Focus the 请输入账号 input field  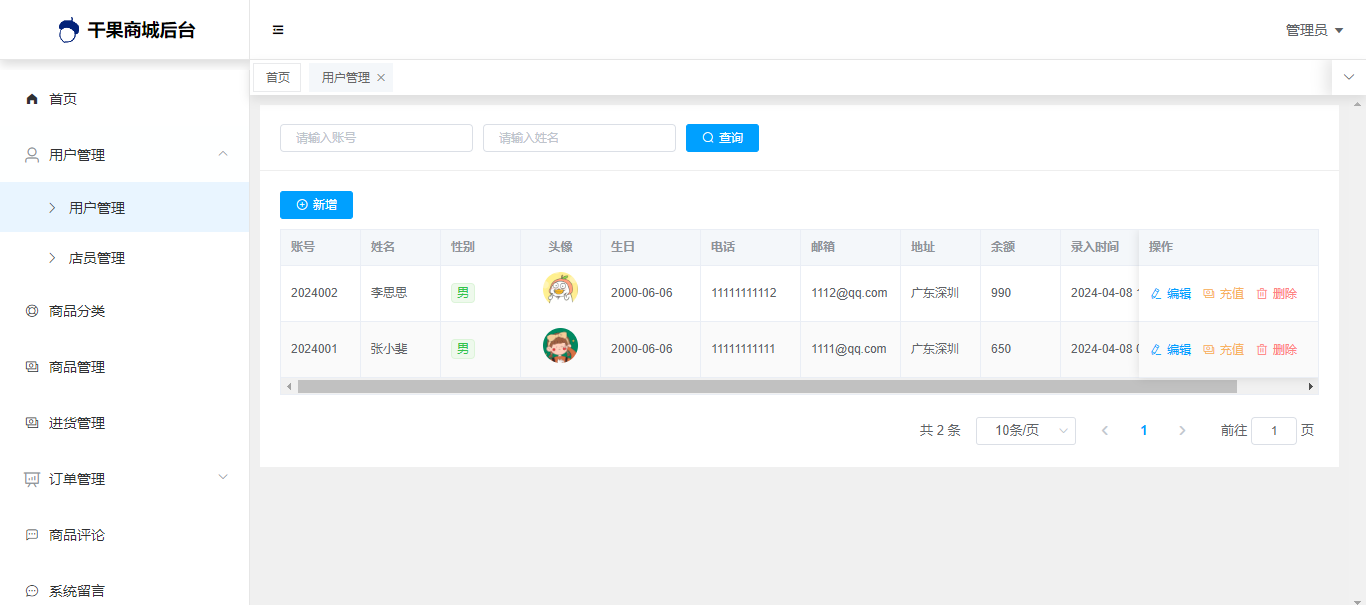point(376,138)
